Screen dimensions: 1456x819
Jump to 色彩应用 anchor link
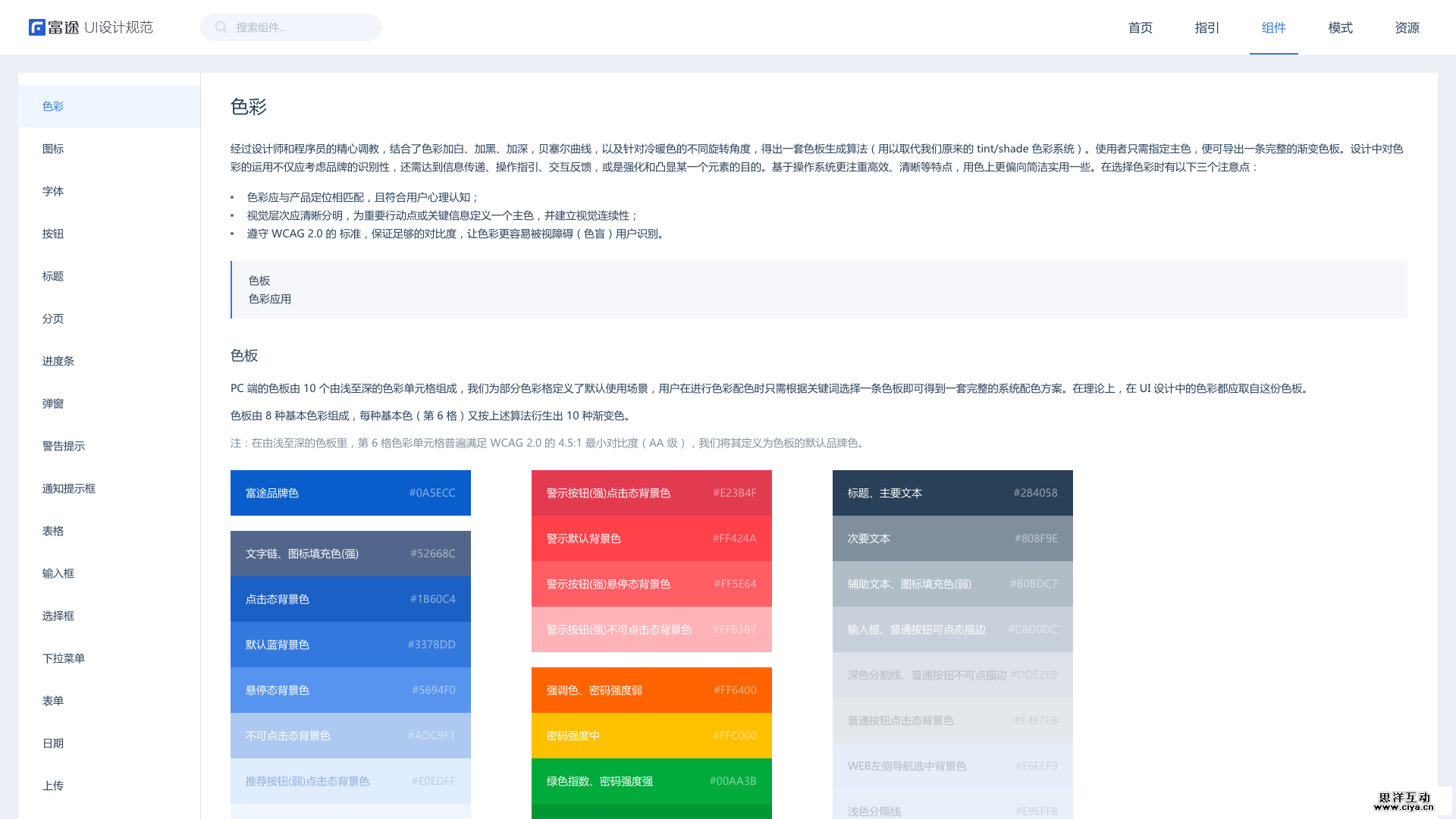tap(270, 299)
